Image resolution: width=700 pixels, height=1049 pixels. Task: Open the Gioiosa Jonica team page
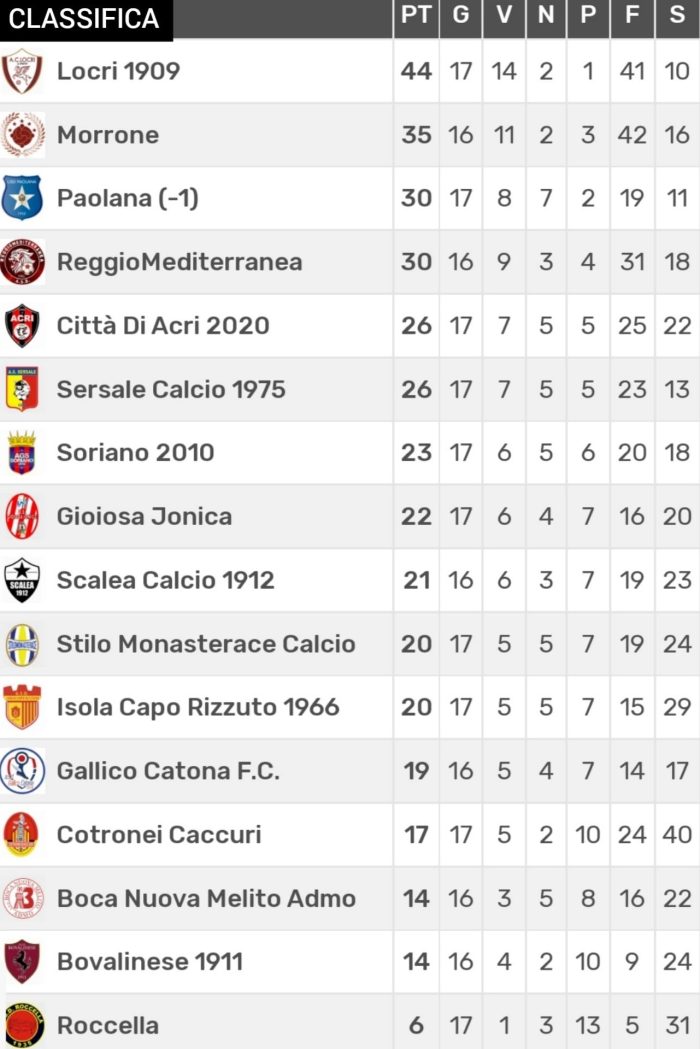145,516
